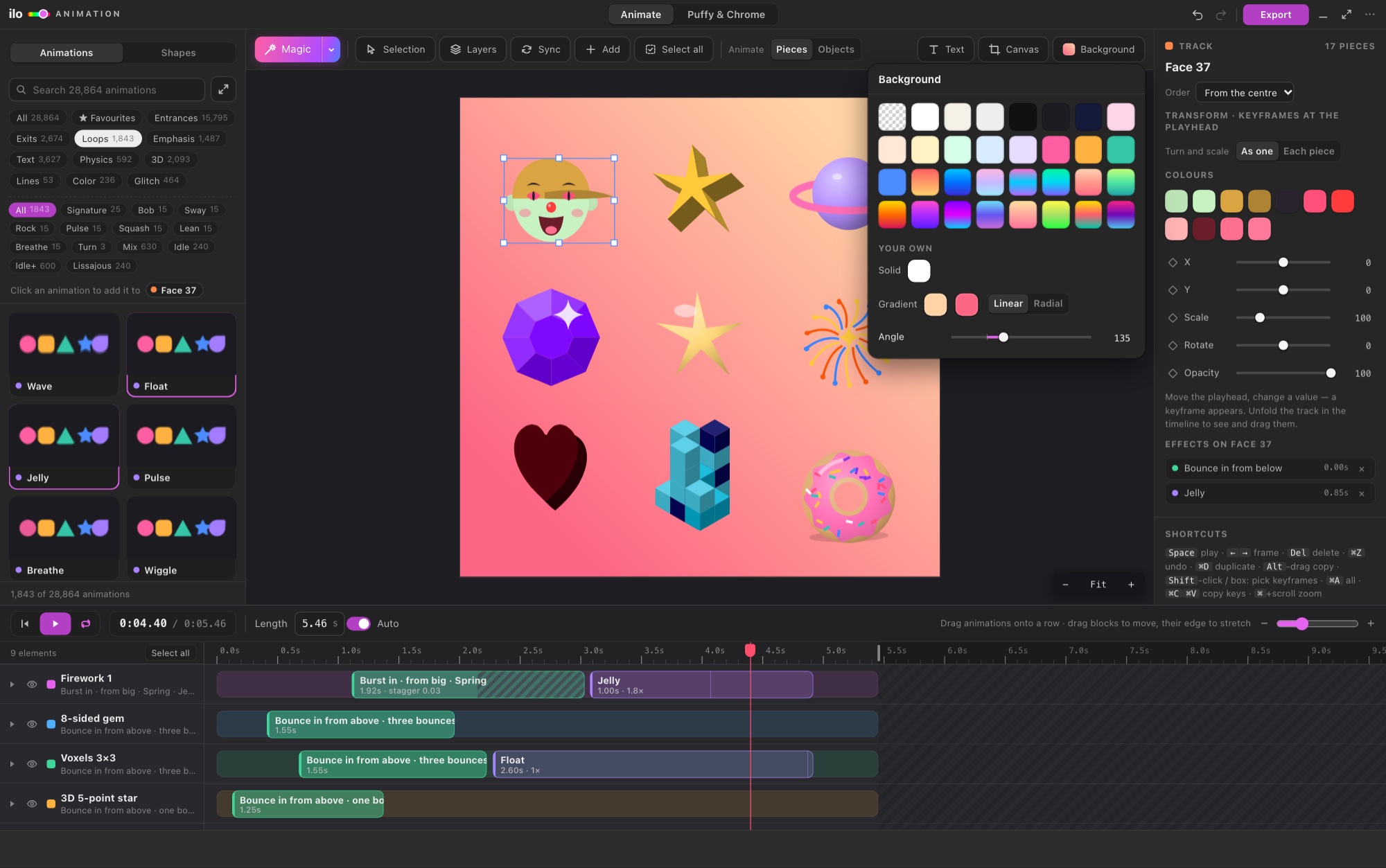Switch to the Shapes tab
The height and width of the screenshot is (868, 1386).
click(x=178, y=53)
